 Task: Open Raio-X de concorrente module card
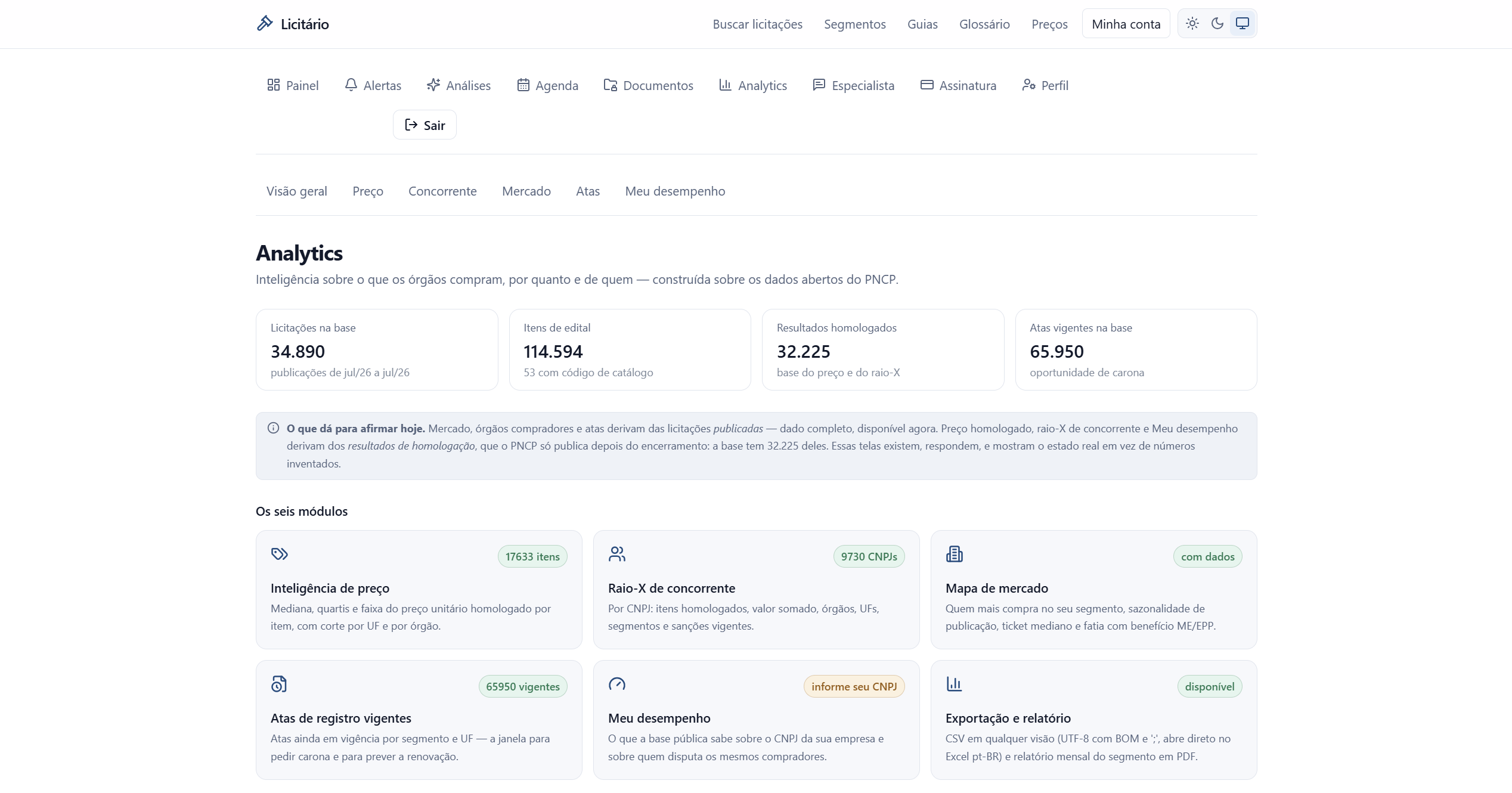757,590
